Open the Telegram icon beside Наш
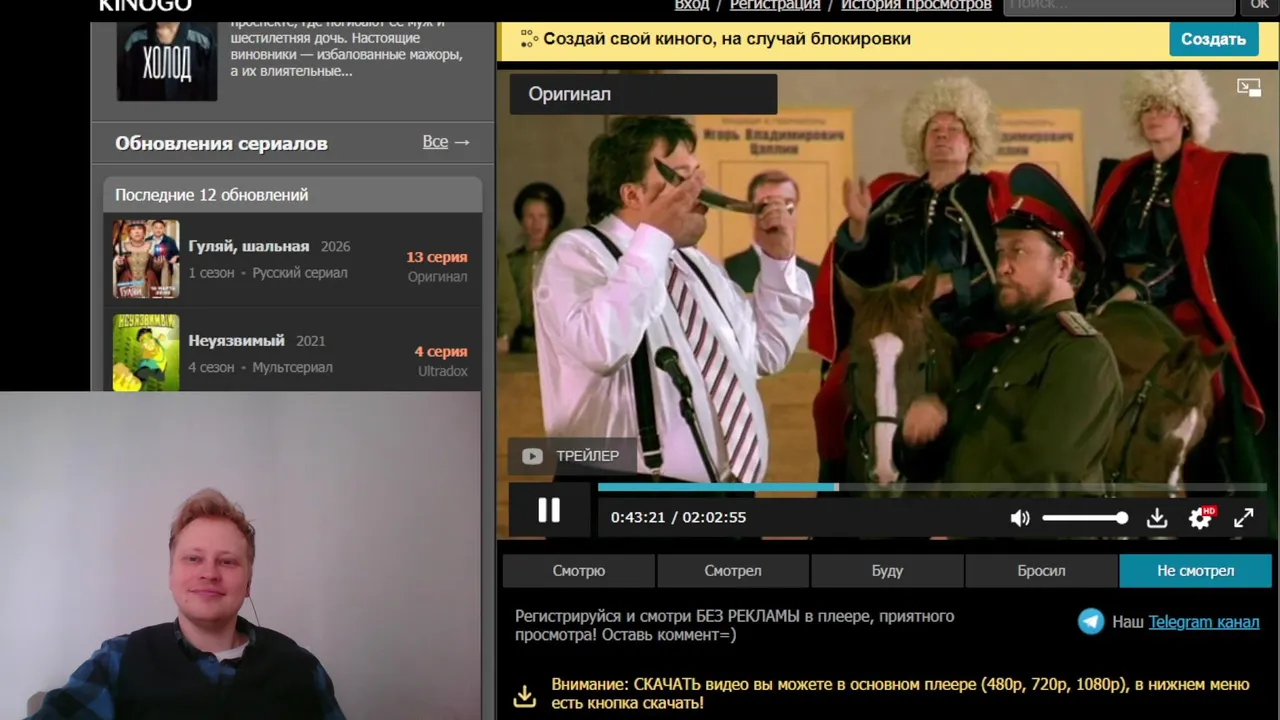Viewport: 1280px width, 720px height. [1091, 622]
